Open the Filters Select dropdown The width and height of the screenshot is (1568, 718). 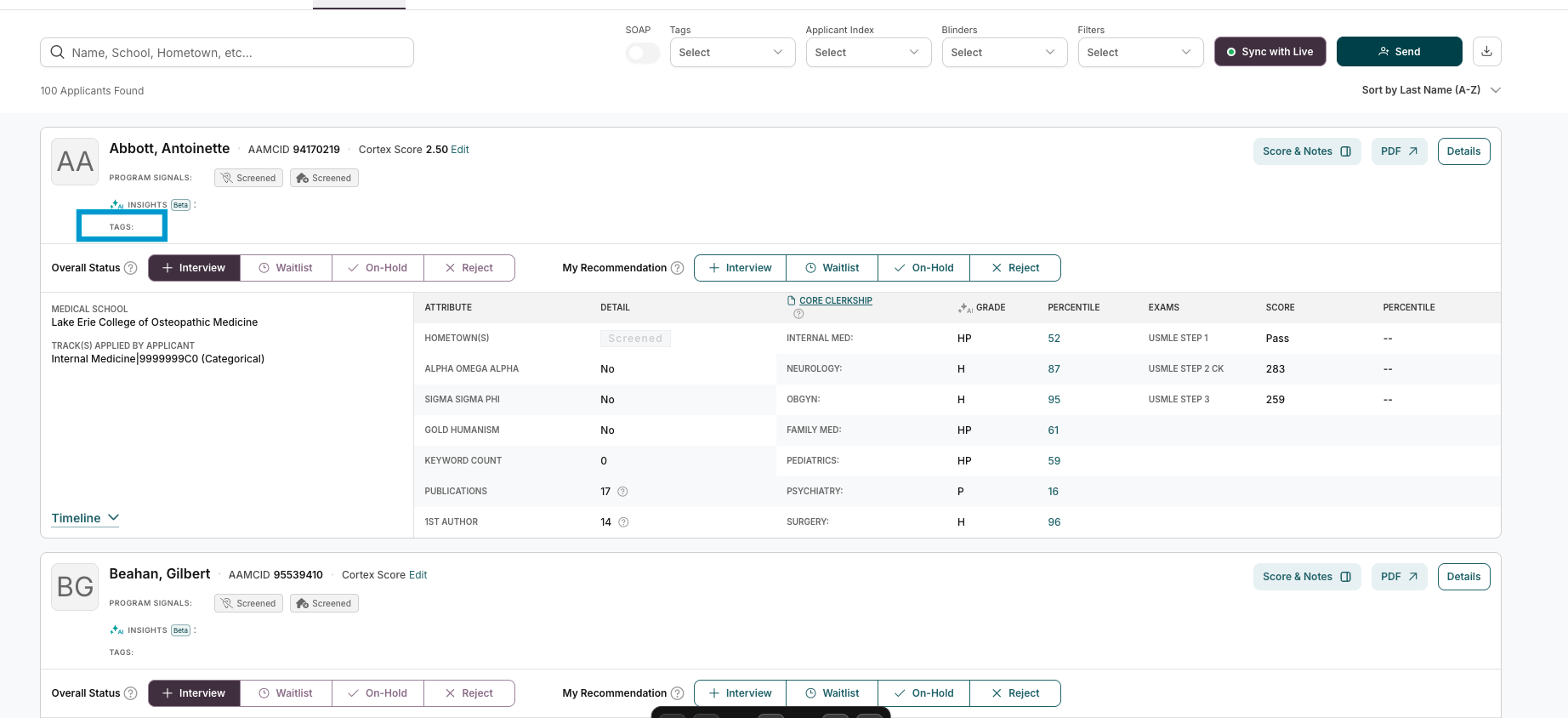[1140, 53]
